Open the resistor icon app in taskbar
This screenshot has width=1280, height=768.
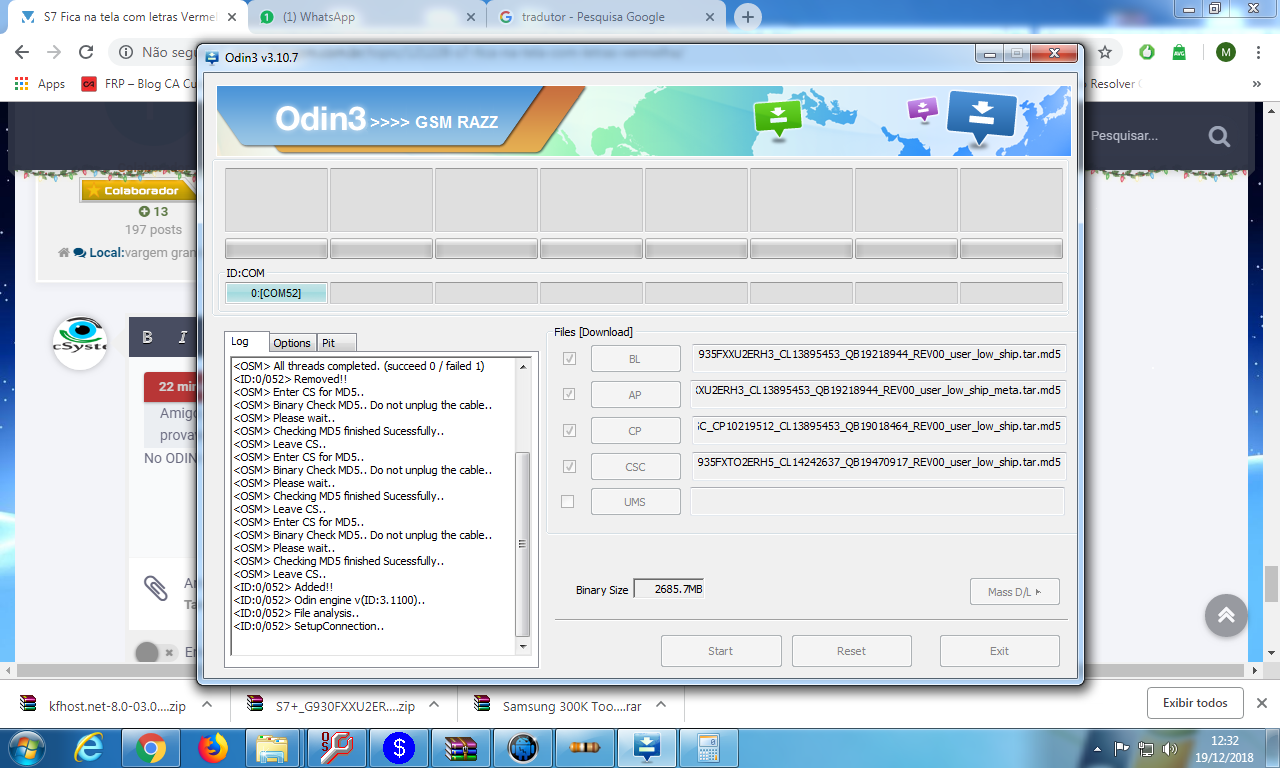pos(585,748)
